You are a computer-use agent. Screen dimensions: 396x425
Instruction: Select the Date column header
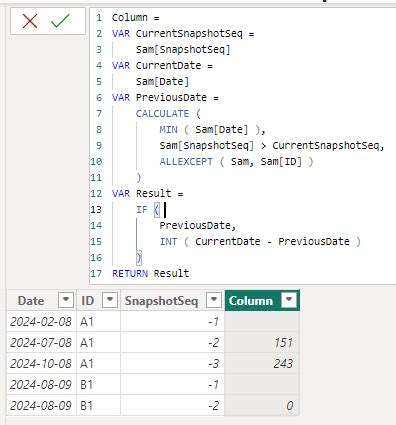pyautogui.click(x=31, y=301)
